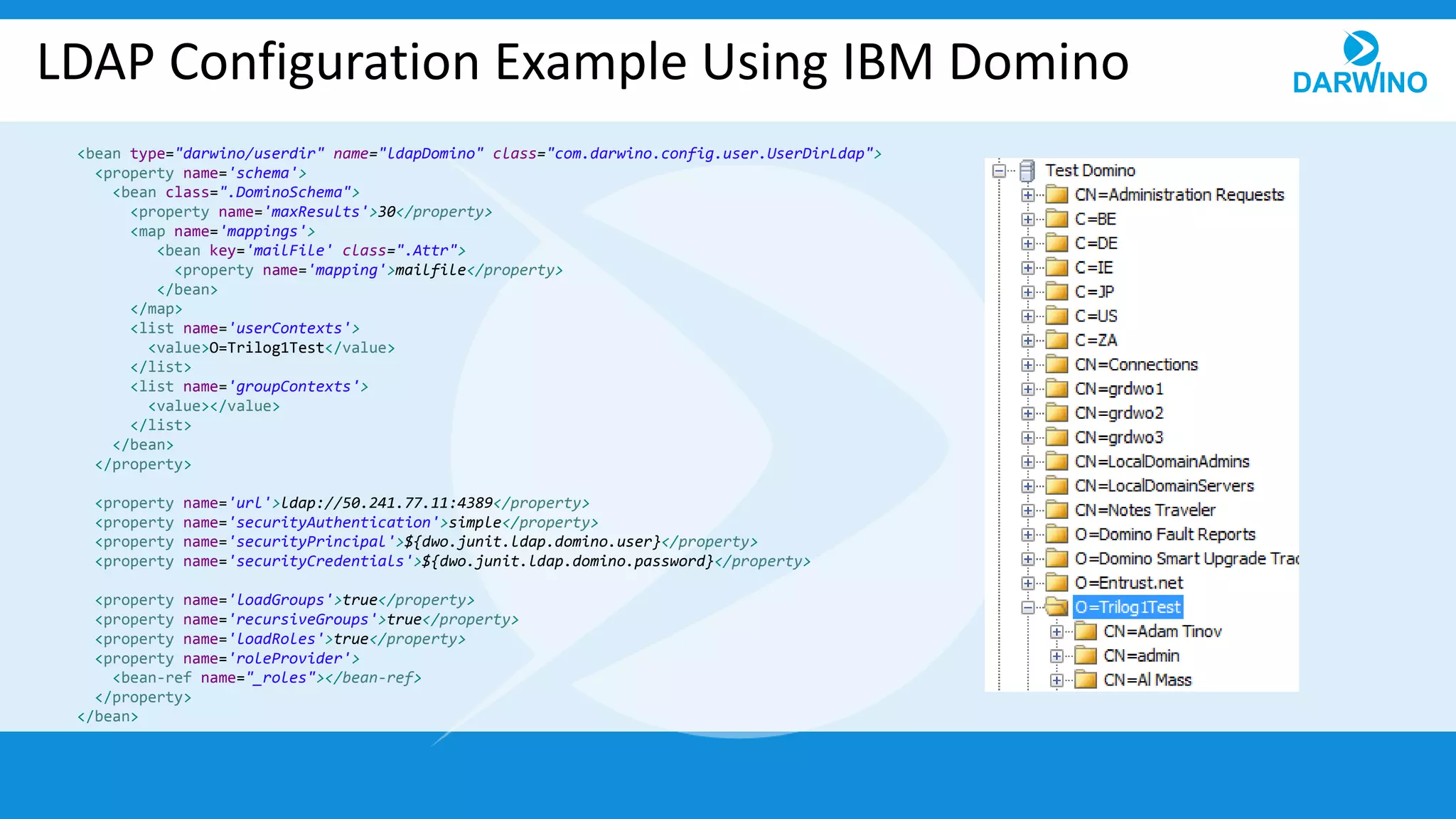Select the CN=Al Mass entry
The image size is (1456, 819).
coord(1147,680)
